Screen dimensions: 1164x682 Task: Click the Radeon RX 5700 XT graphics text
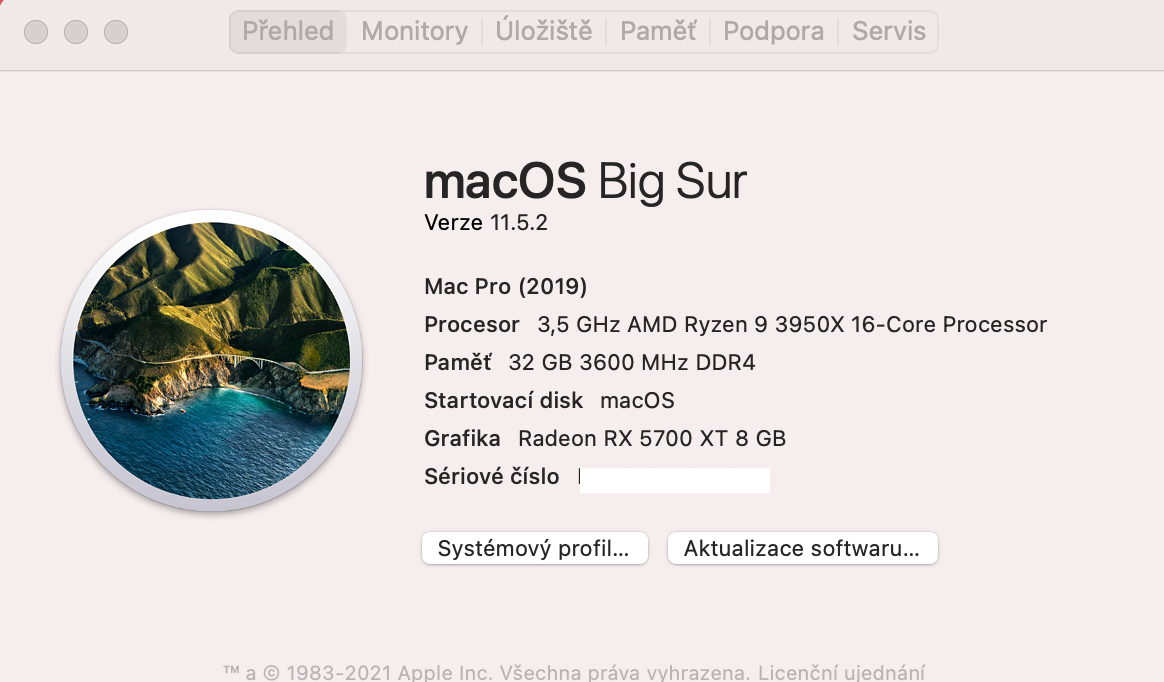tap(651, 439)
